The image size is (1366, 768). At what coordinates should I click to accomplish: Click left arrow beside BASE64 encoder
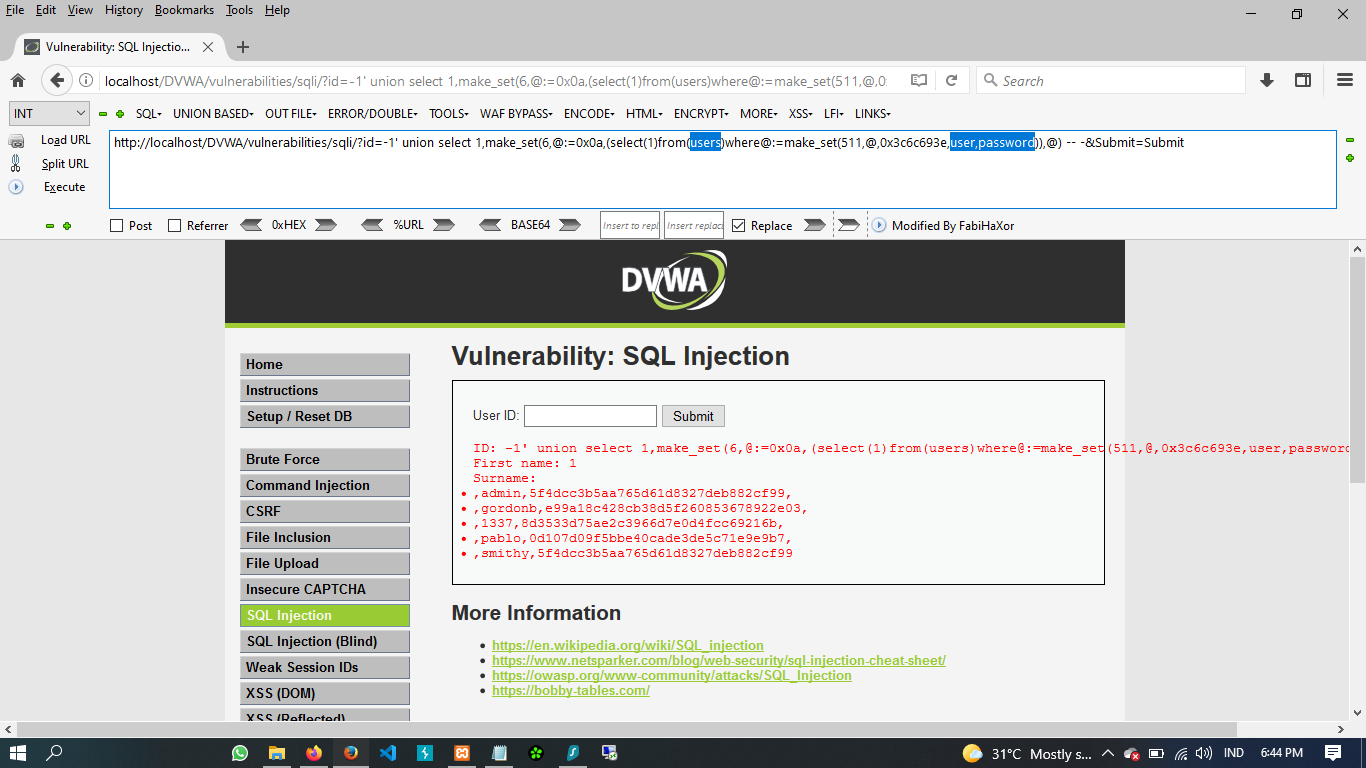491,225
